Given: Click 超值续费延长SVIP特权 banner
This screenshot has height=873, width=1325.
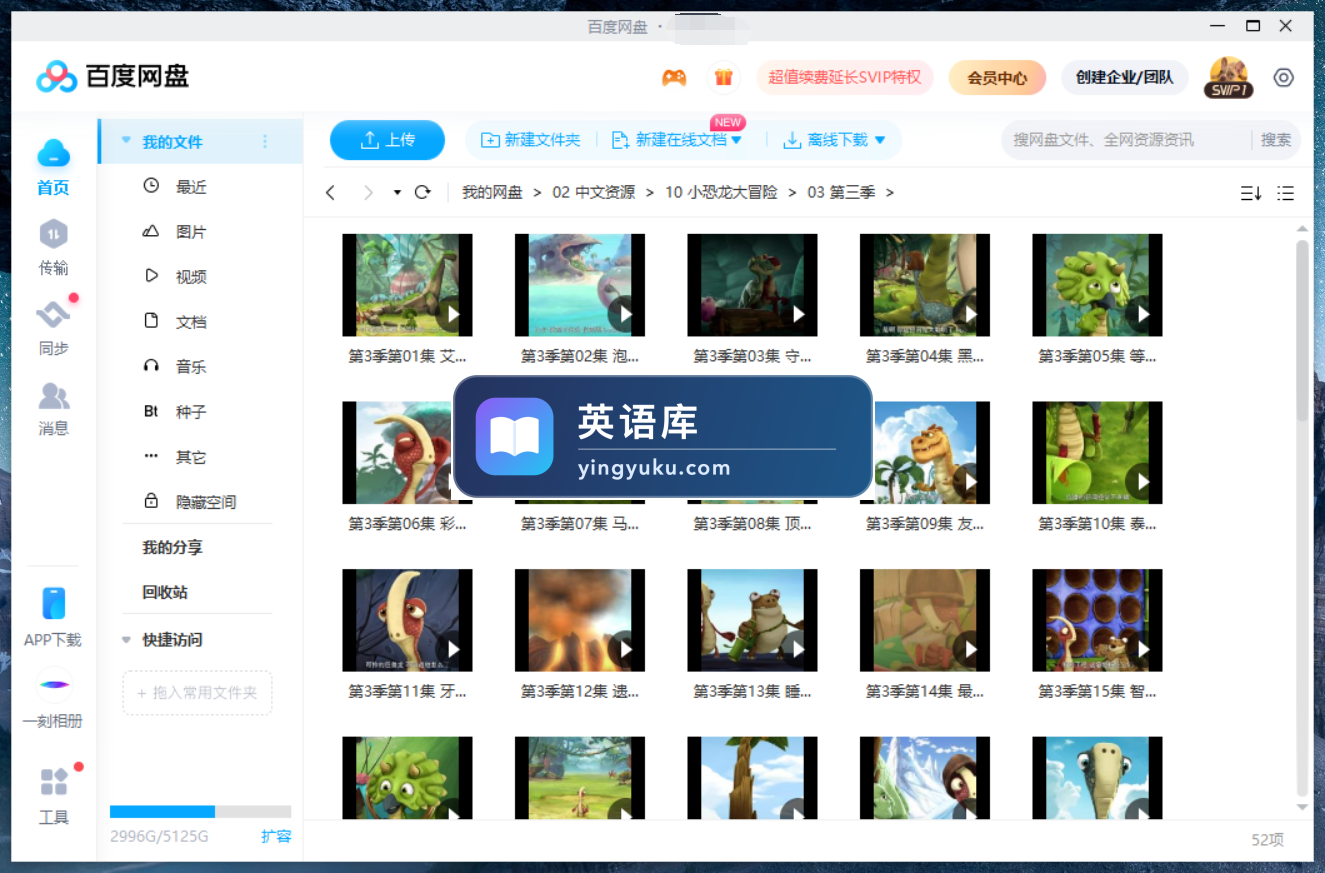Looking at the screenshot, I should point(845,77).
